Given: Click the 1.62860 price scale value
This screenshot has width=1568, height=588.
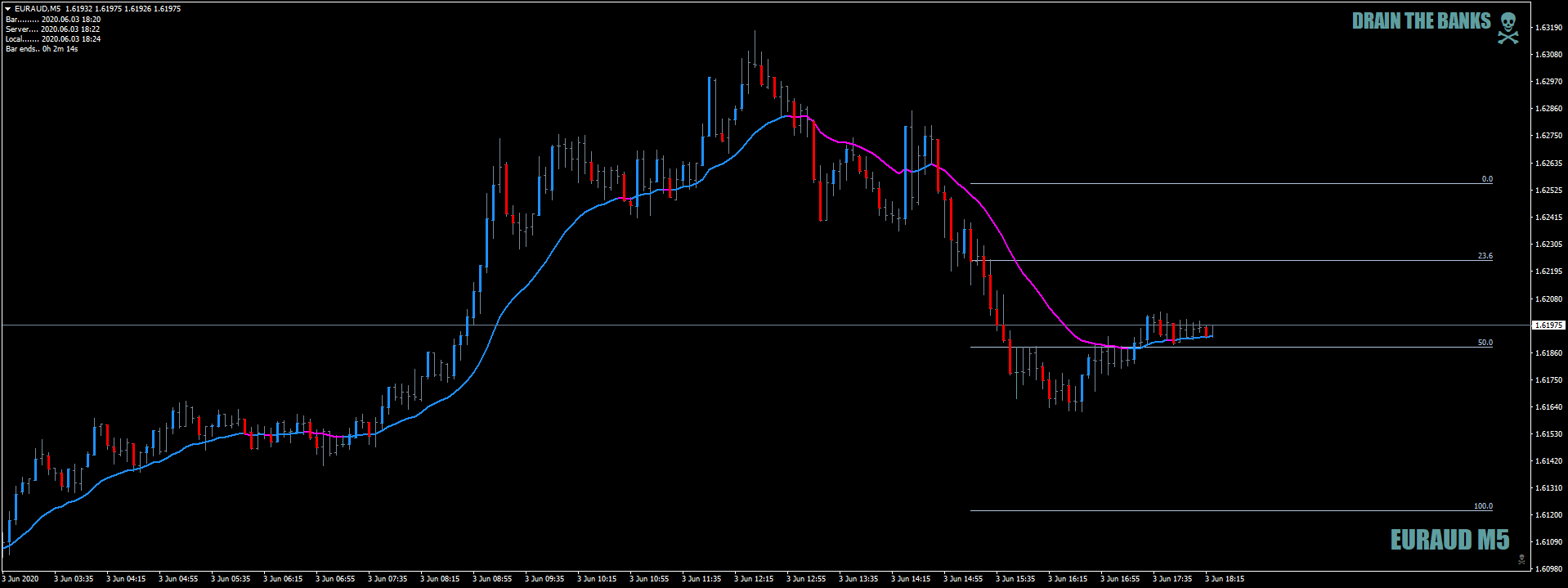Looking at the screenshot, I should click(1549, 109).
